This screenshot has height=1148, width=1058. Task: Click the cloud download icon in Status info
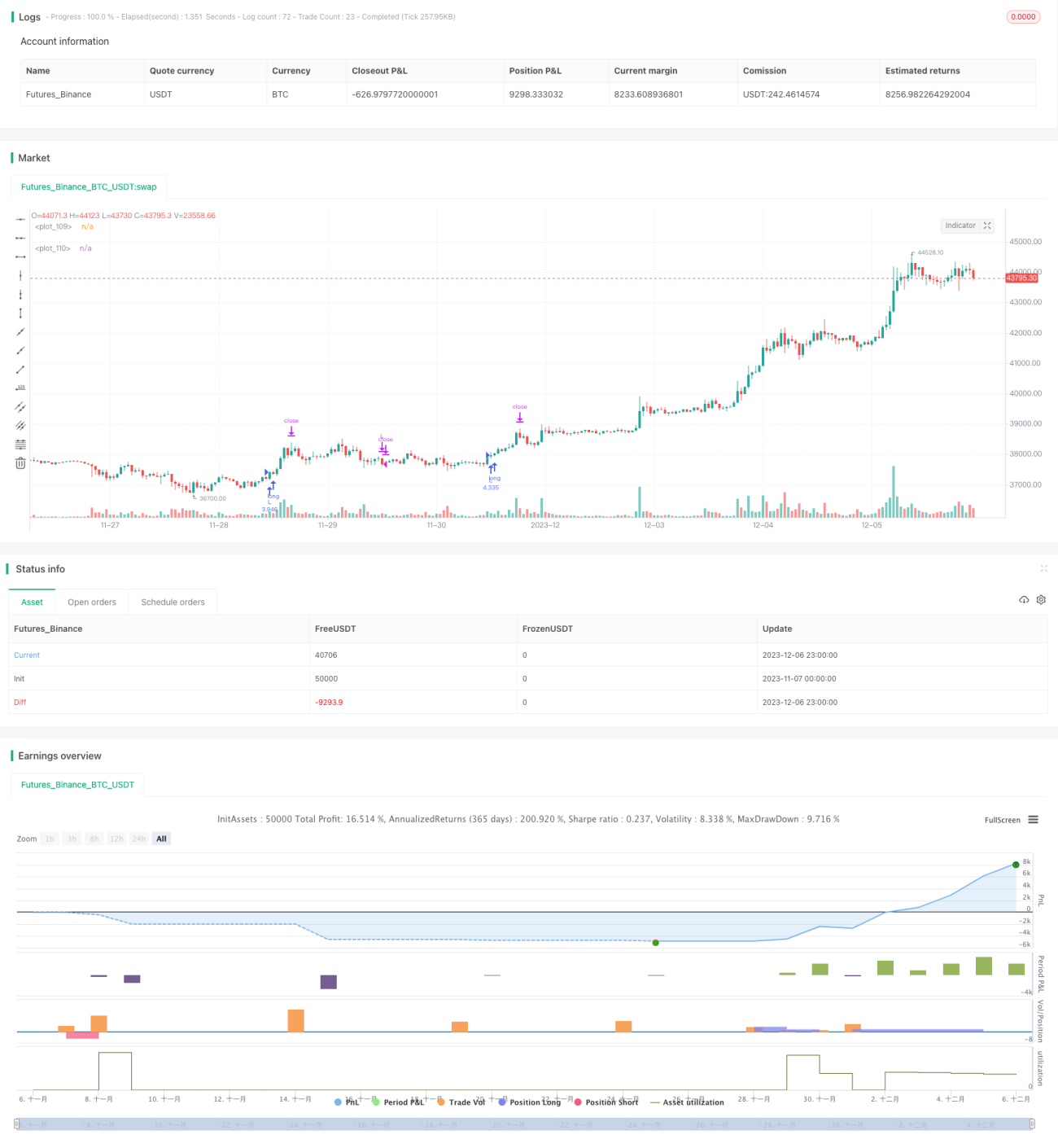coord(1024,600)
